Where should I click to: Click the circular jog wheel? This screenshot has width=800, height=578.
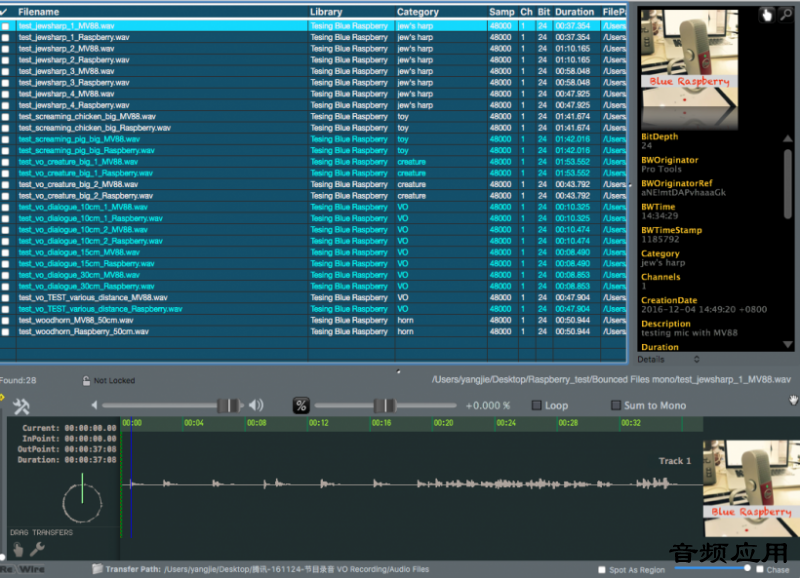pyautogui.click(x=82, y=503)
